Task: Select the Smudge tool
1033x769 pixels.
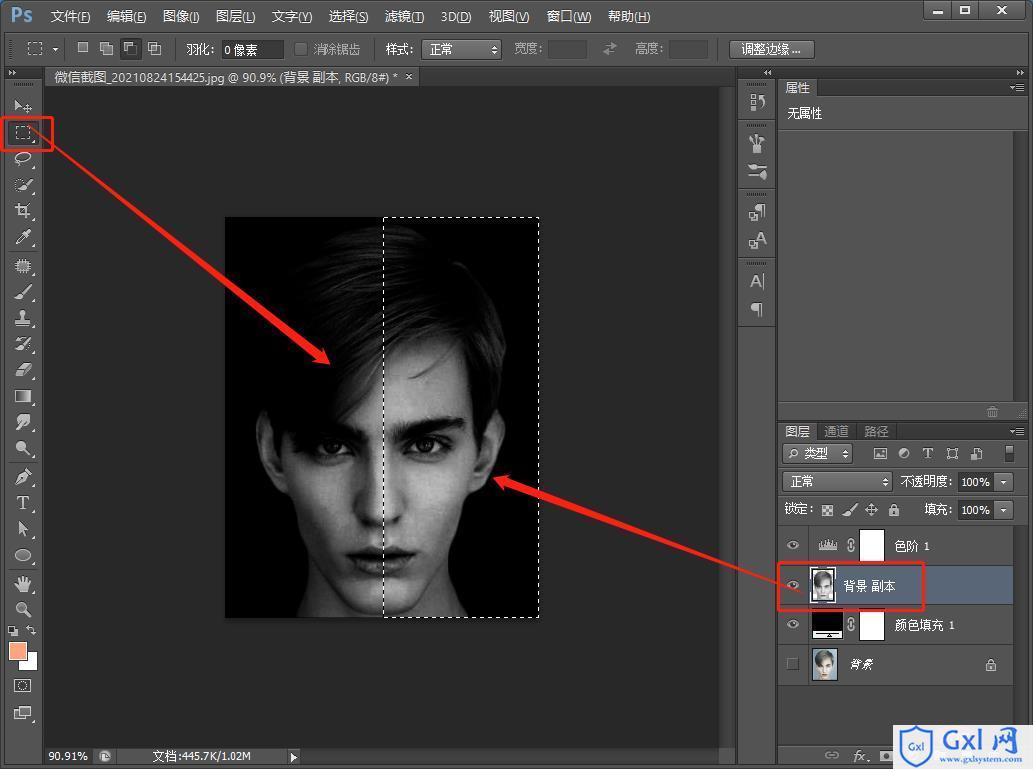Action: click(23, 422)
